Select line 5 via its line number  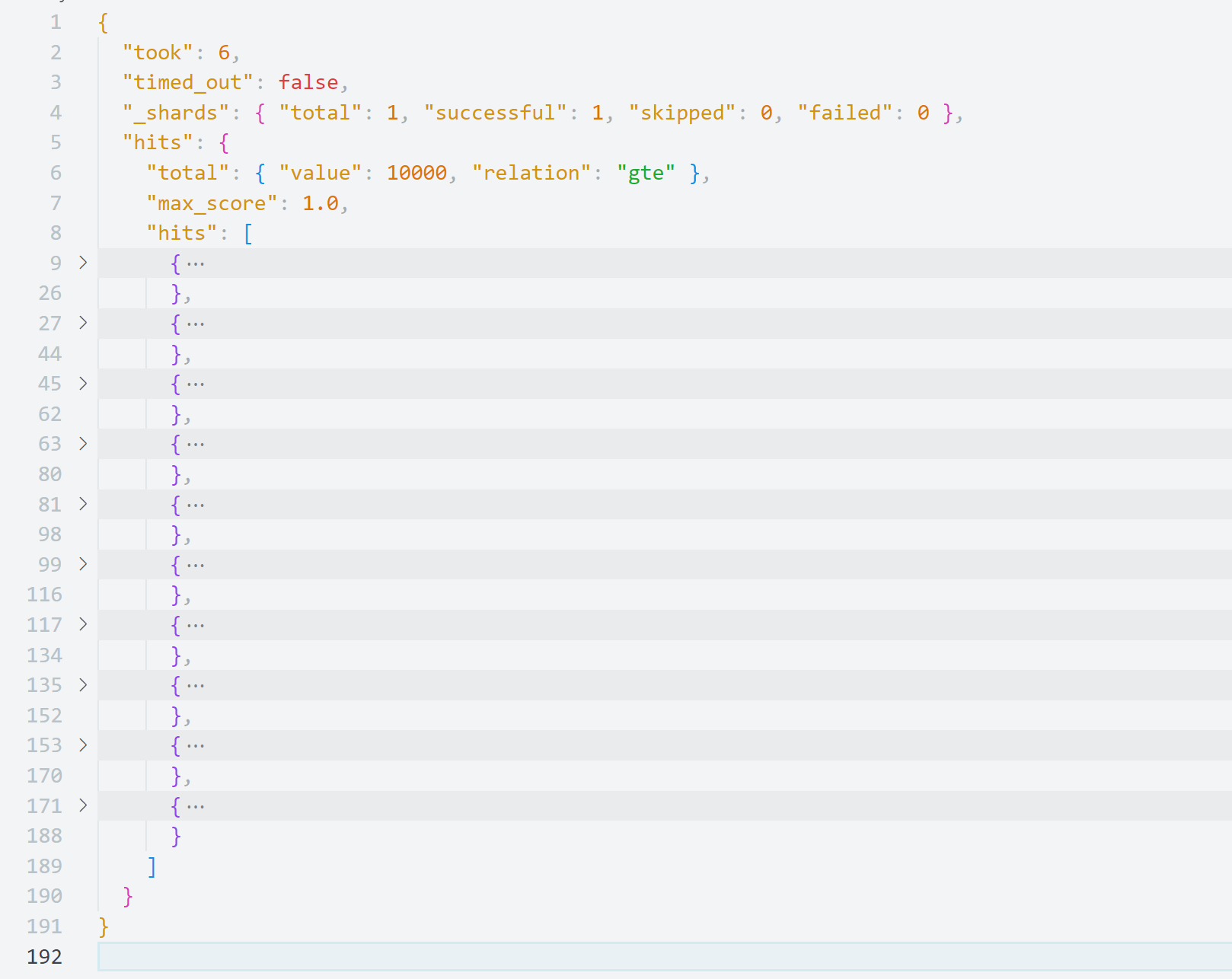tap(56, 142)
